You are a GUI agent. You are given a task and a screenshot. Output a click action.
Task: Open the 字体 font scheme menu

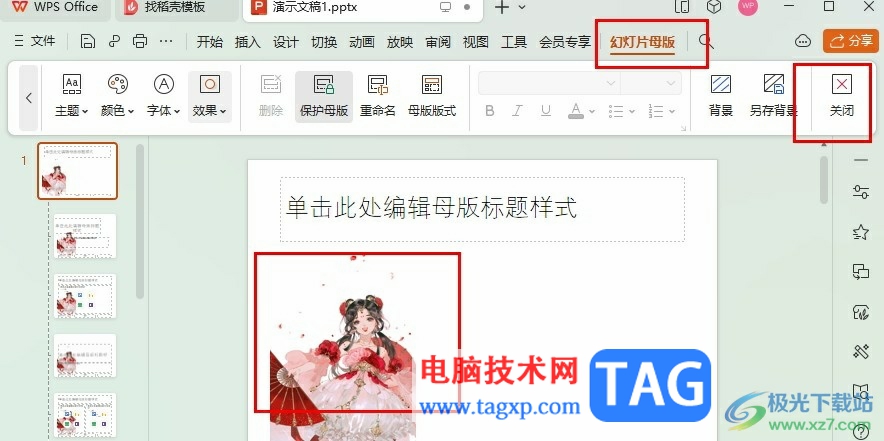pos(163,96)
